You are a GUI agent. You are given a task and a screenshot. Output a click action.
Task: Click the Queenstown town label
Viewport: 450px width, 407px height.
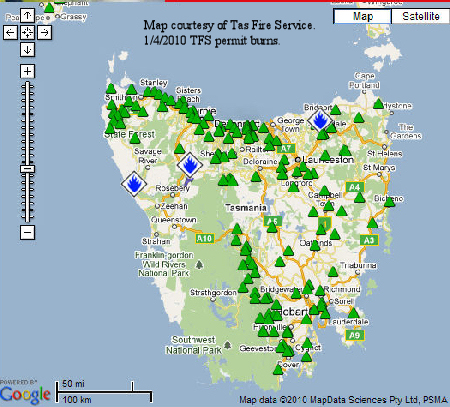click(174, 220)
